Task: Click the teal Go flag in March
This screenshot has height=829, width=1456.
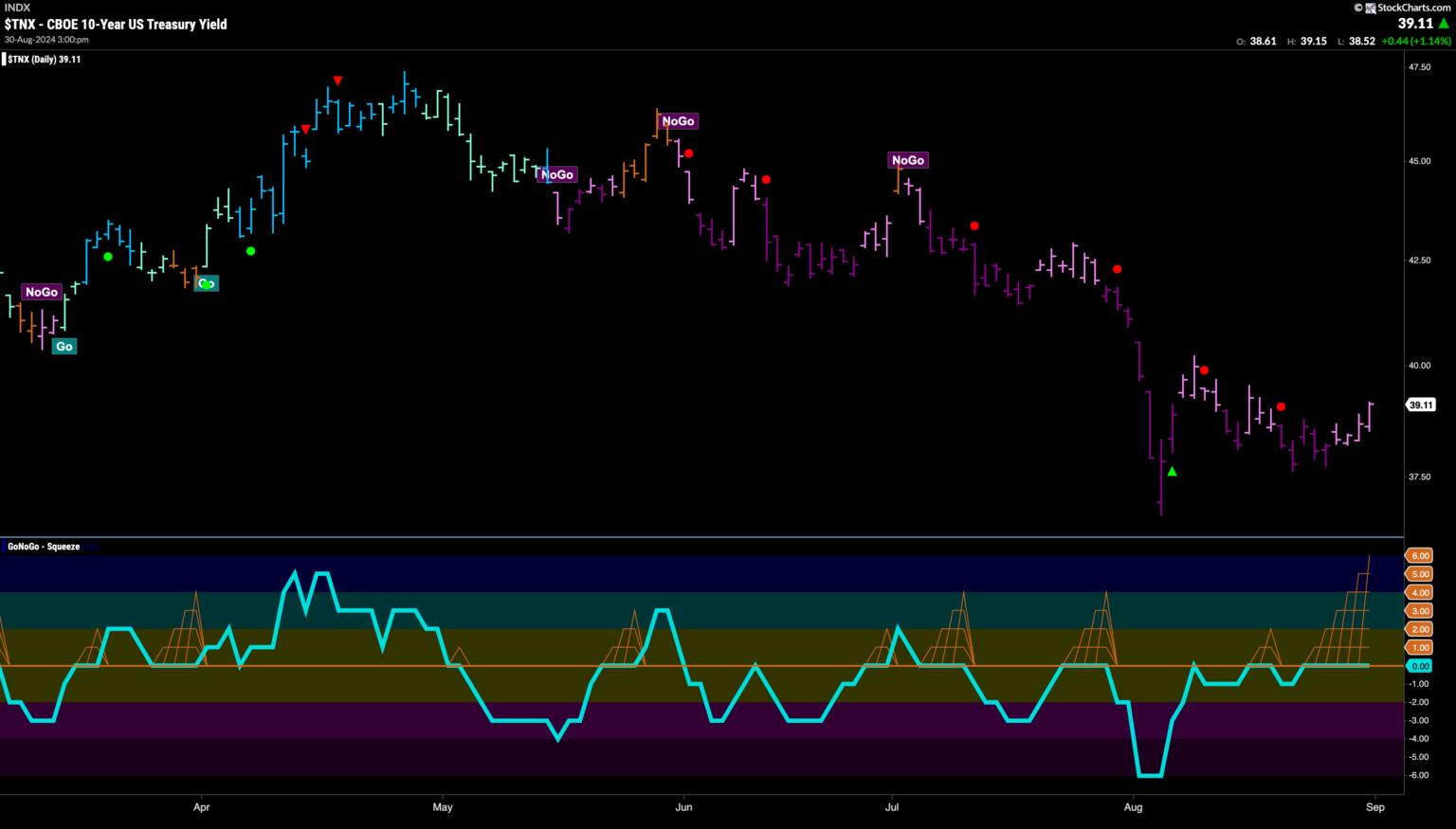Action: [64, 346]
